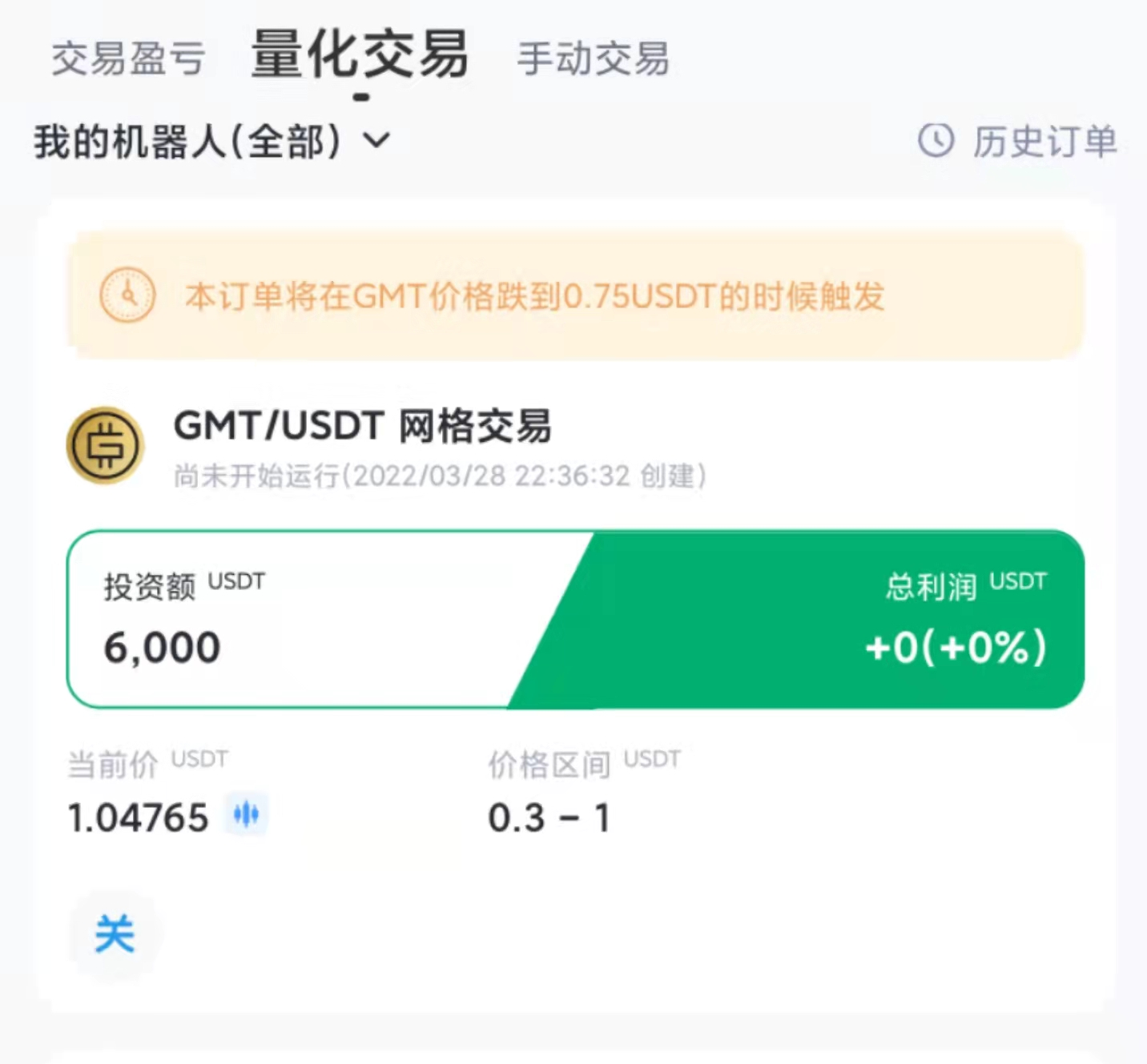This screenshot has height=1064, width=1147.
Task: Click the current price value 1.04765
Action: (138, 818)
